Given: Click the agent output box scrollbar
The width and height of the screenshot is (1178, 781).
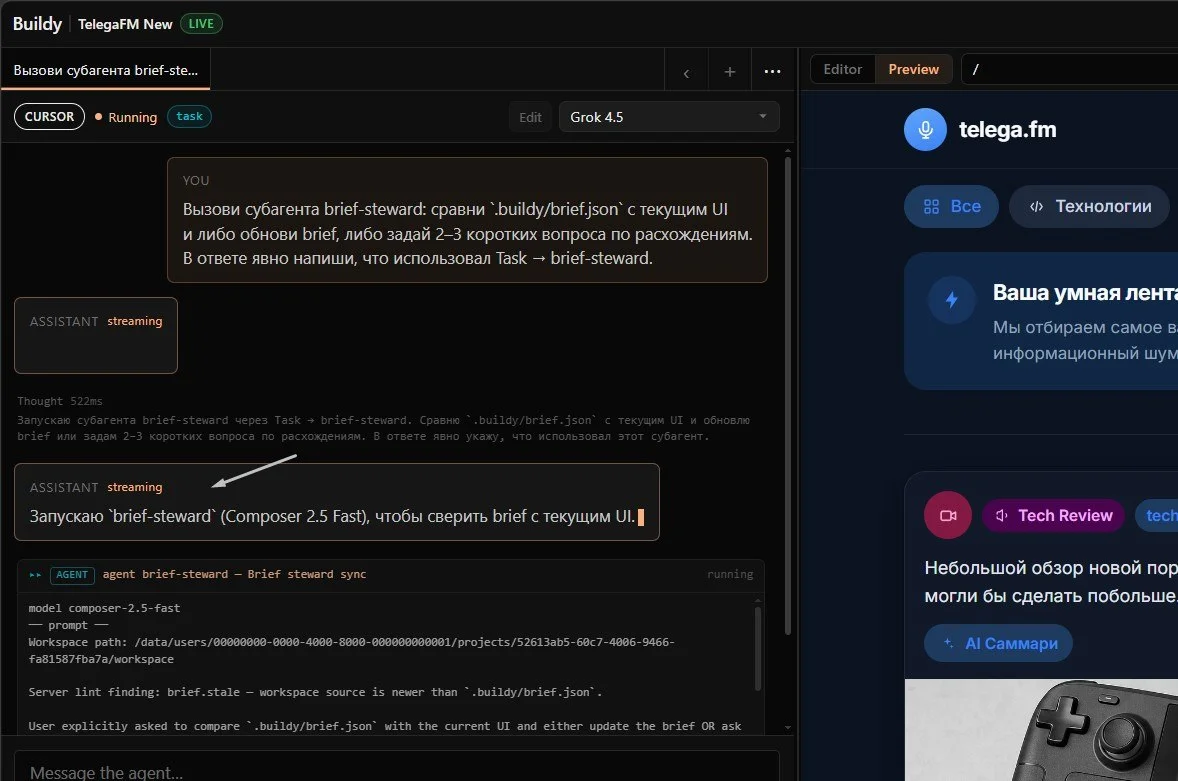Looking at the screenshot, I should coord(757,650).
